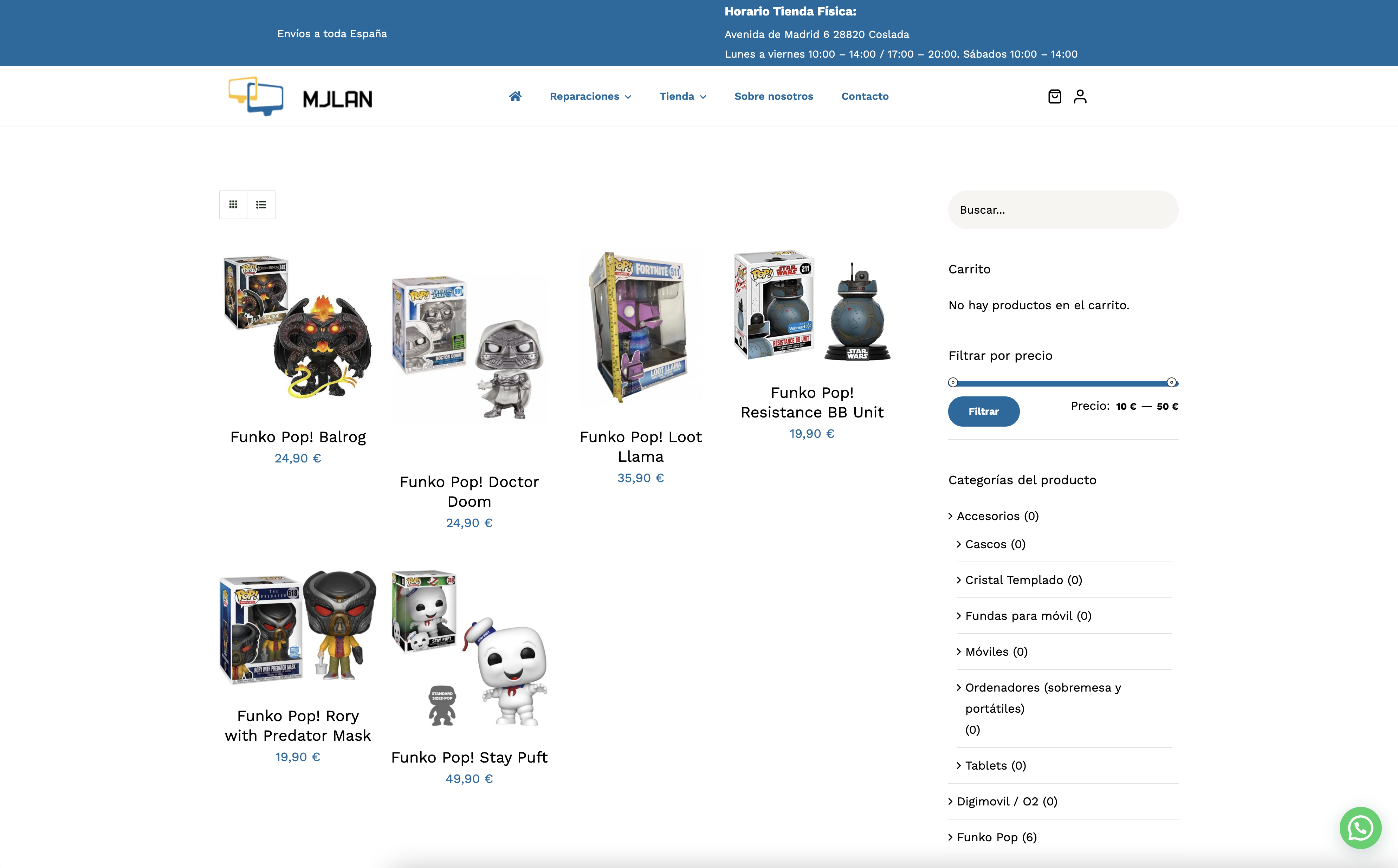Click the Buscar search field
The image size is (1398, 868).
click(x=1063, y=210)
